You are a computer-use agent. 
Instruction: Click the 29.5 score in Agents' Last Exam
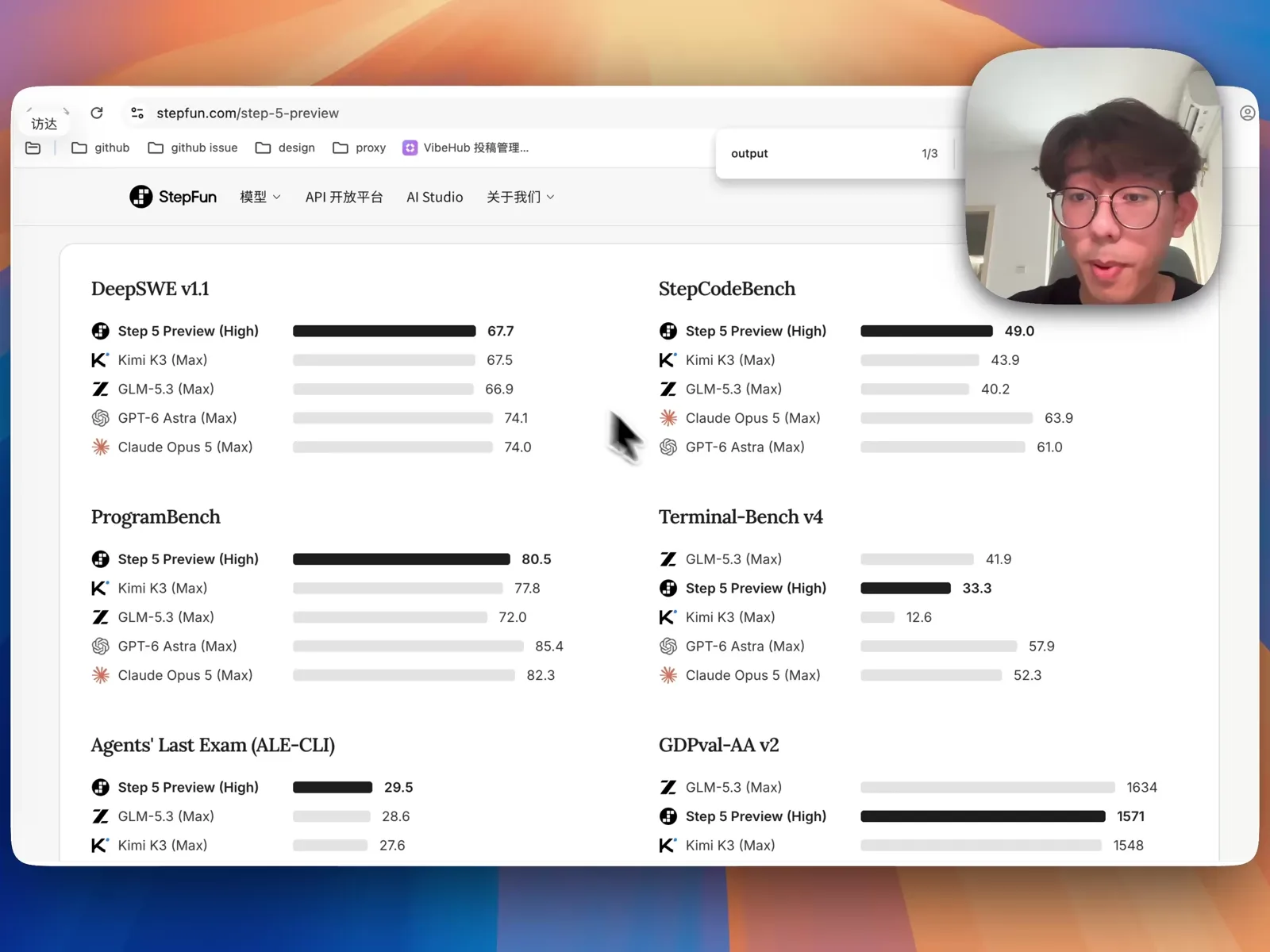[x=398, y=788]
